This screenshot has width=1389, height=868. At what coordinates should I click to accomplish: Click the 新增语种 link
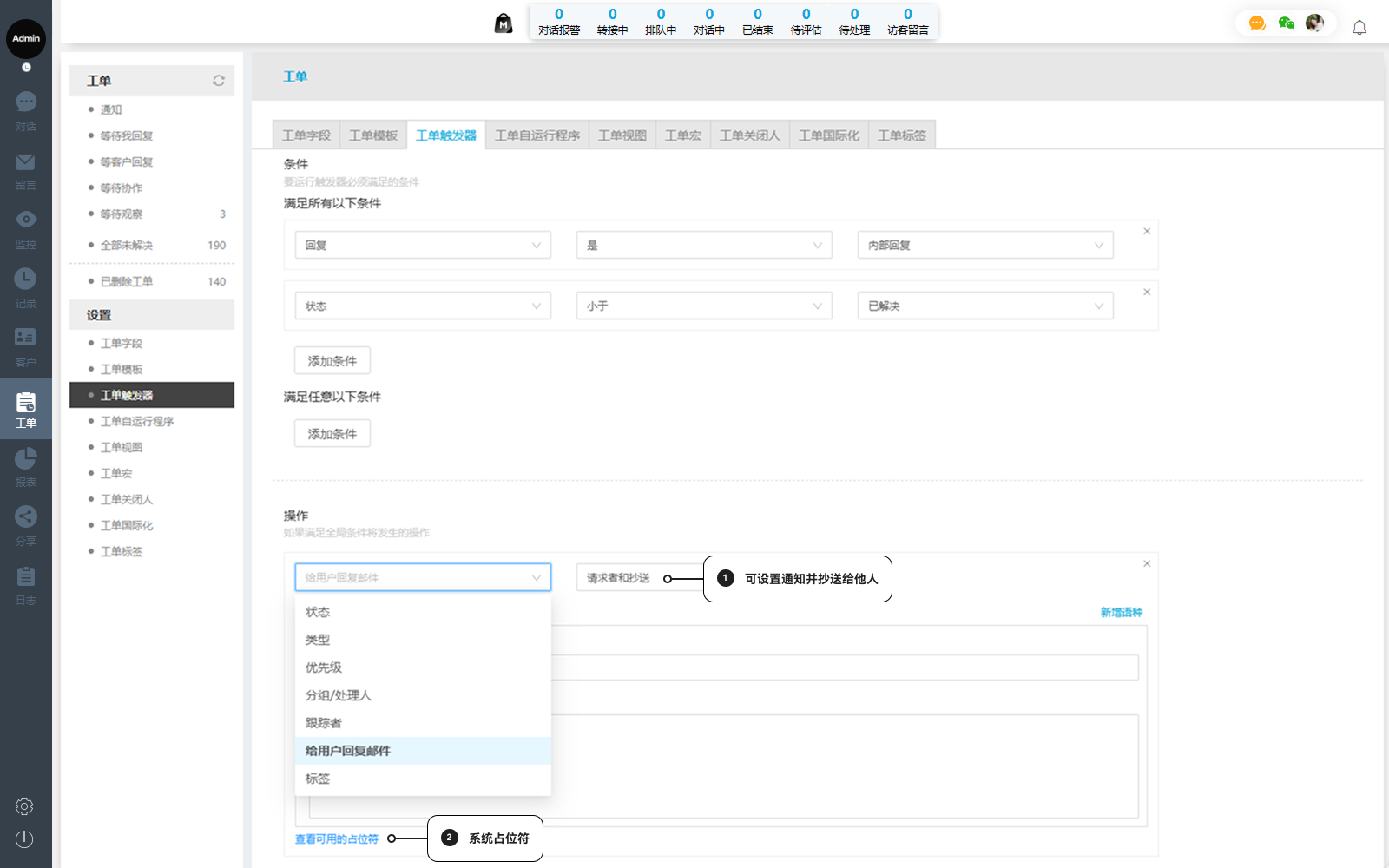click(1121, 613)
